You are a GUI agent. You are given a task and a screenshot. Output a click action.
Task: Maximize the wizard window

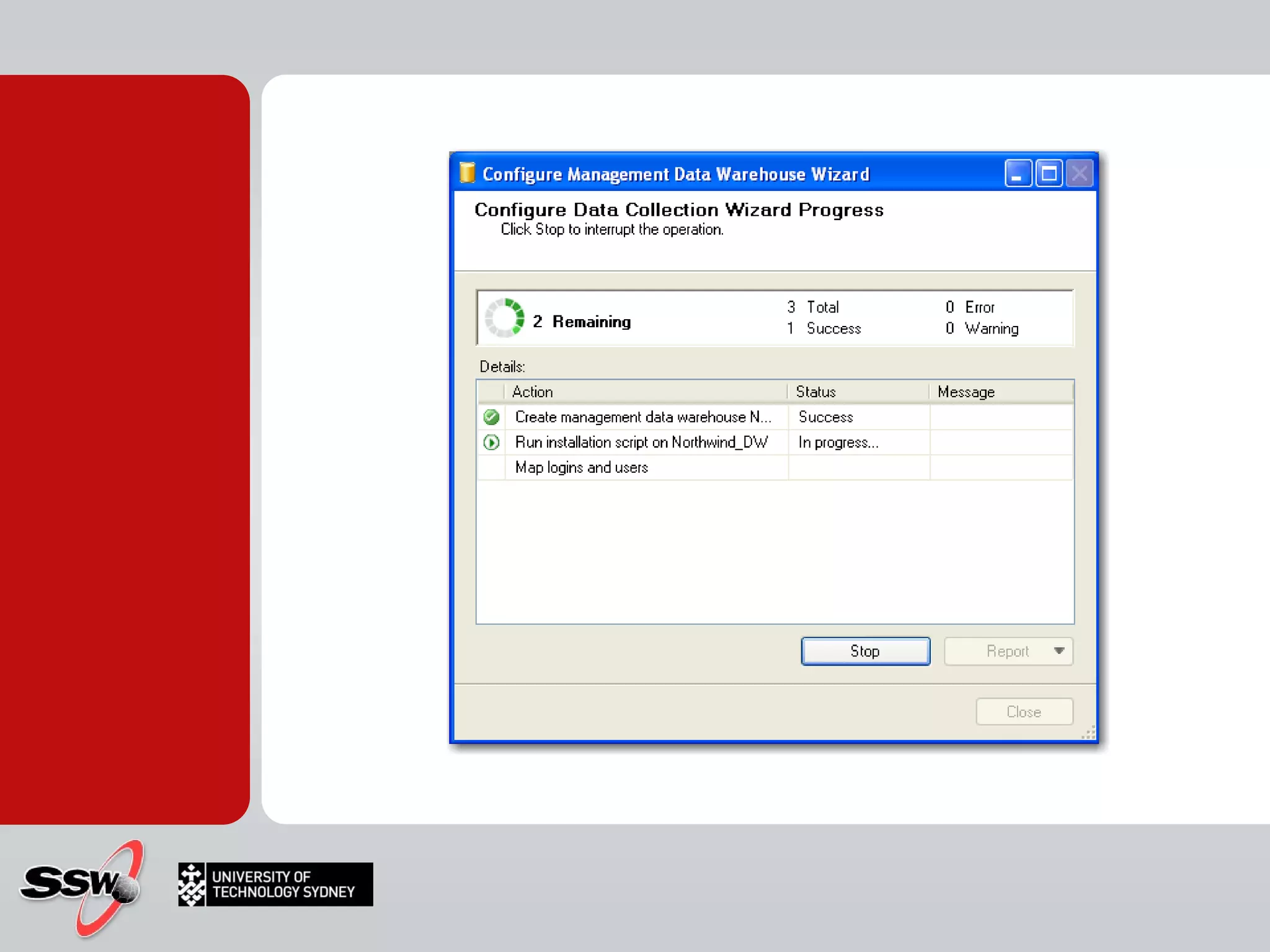(1049, 174)
